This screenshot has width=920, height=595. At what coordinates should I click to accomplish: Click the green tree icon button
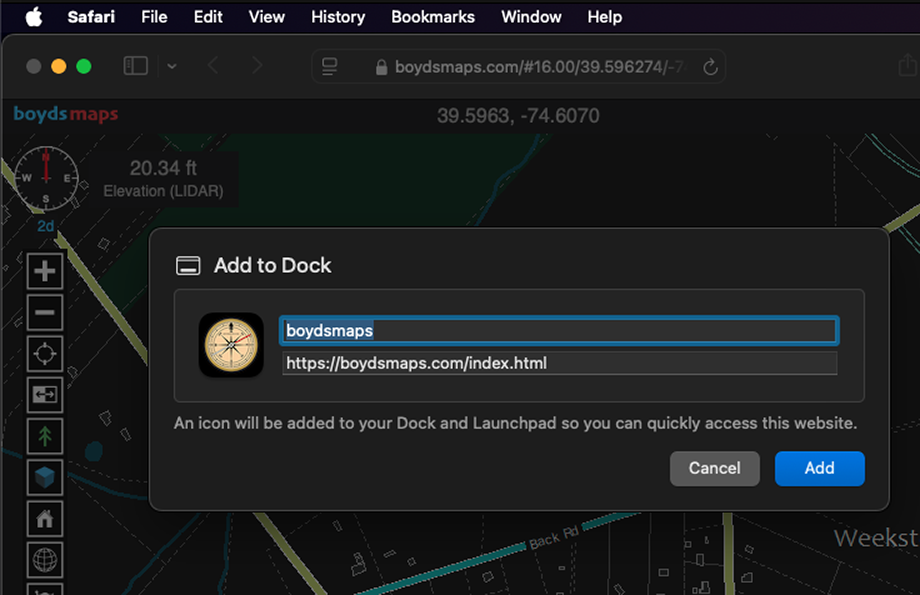tap(45, 436)
